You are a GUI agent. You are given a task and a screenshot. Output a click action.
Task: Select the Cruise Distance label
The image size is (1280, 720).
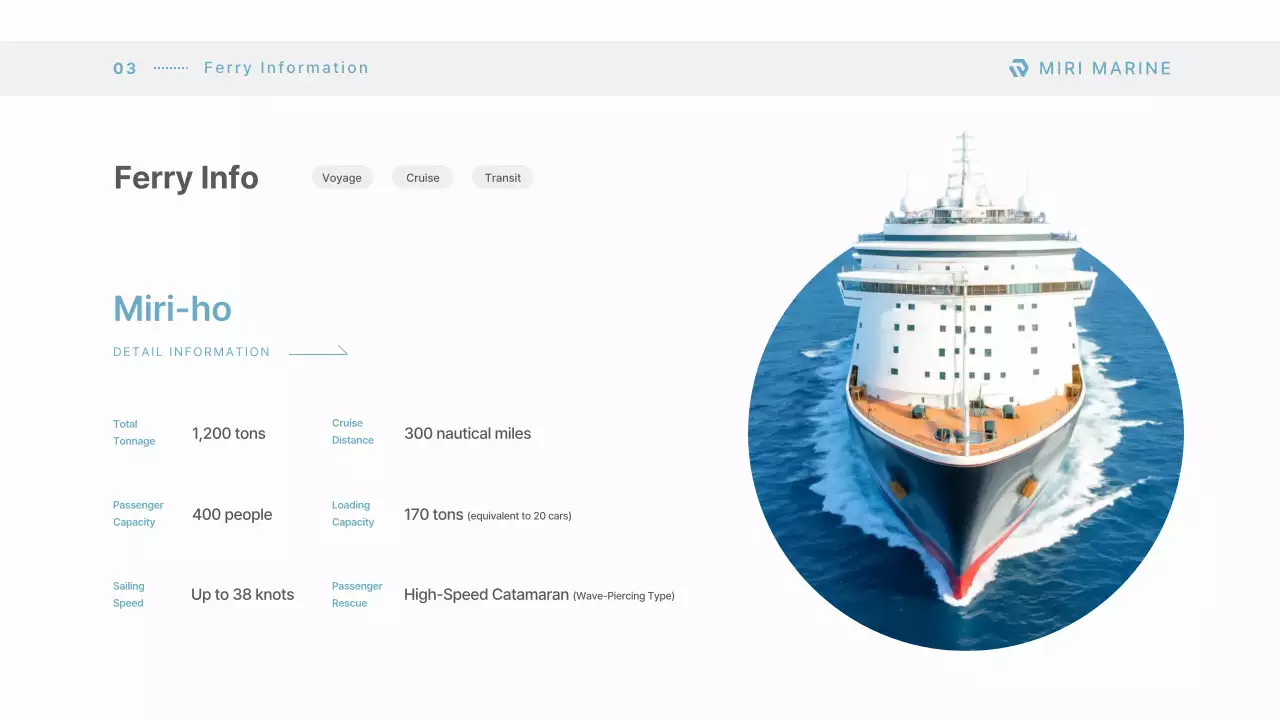pyautogui.click(x=352, y=432)
